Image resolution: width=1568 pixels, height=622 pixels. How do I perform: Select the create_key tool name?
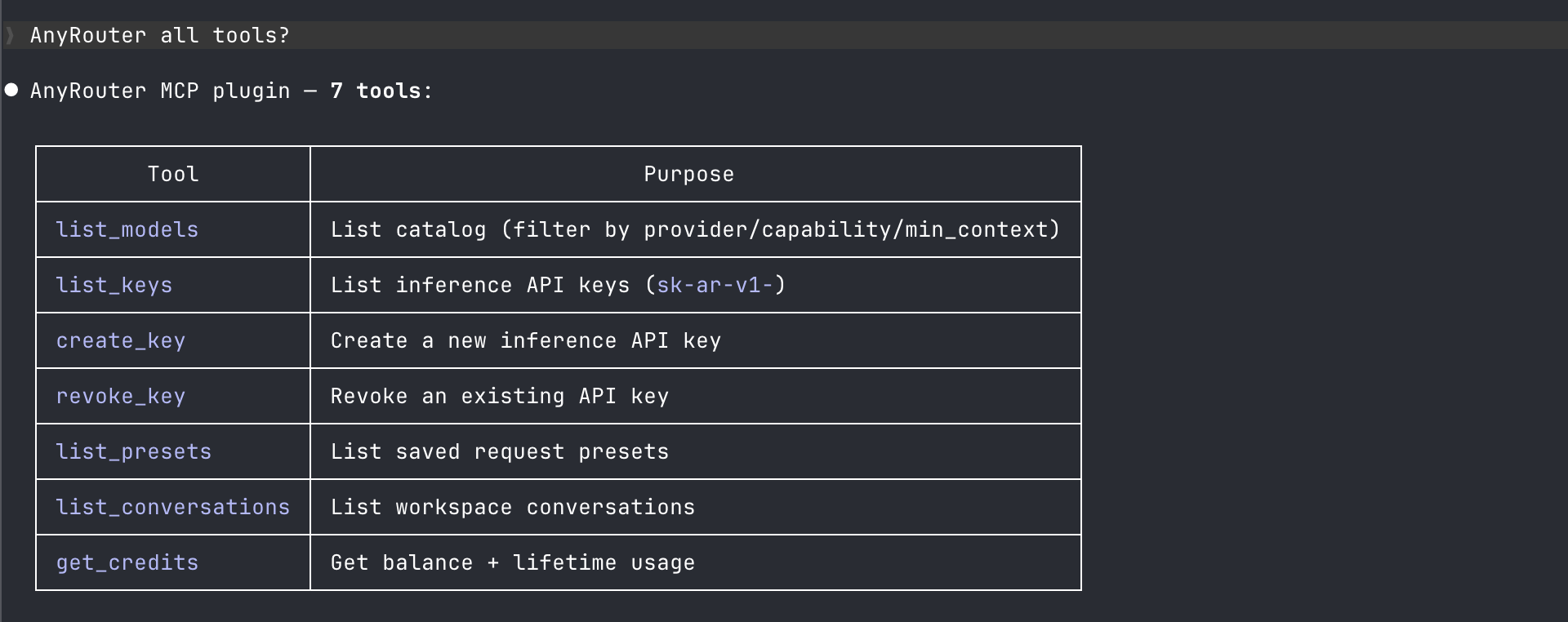121,340
